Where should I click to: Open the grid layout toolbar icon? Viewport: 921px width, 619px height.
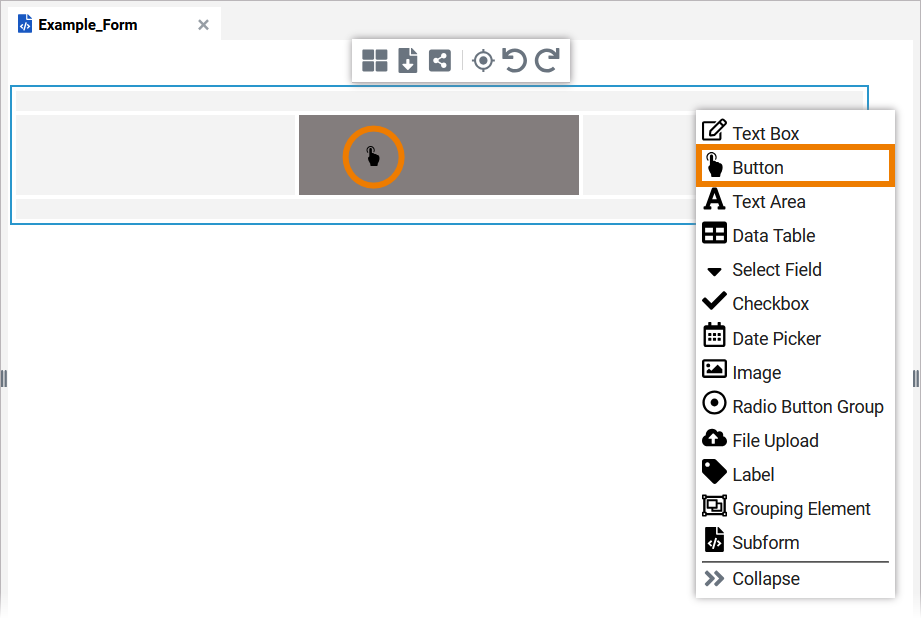[x=374, y=60]
